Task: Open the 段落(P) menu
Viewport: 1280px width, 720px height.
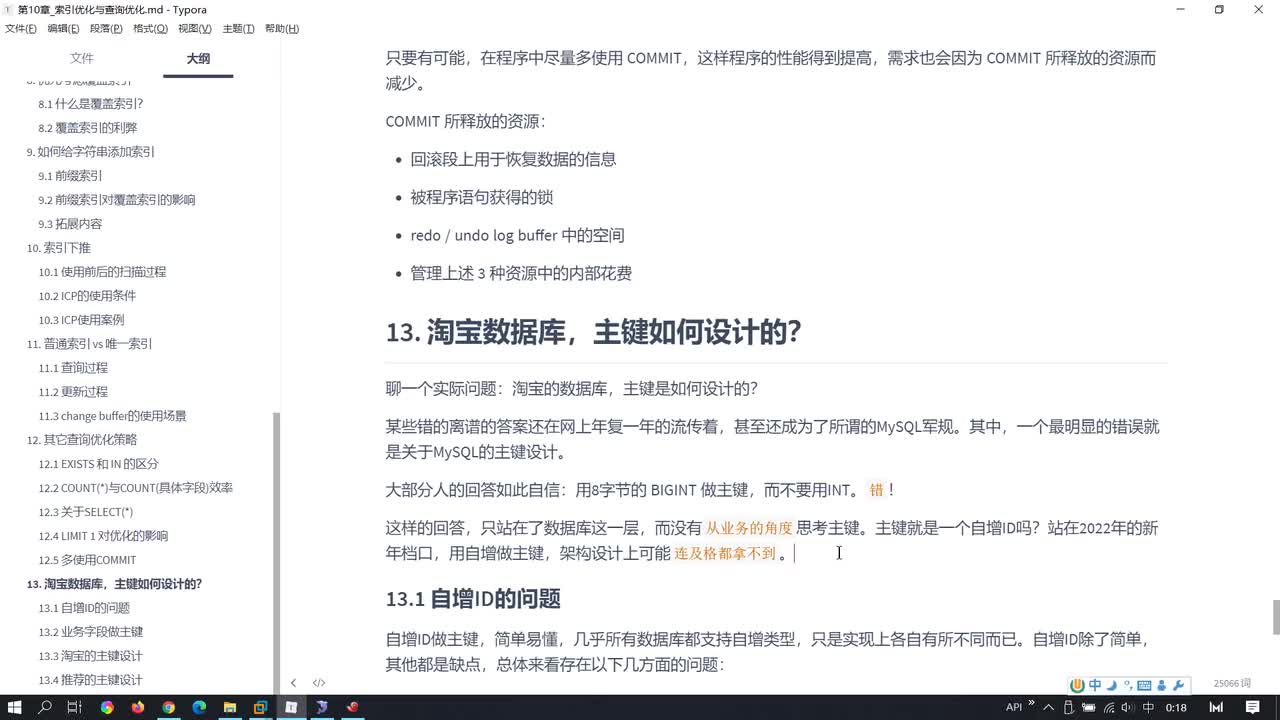Action: (107, 29)
